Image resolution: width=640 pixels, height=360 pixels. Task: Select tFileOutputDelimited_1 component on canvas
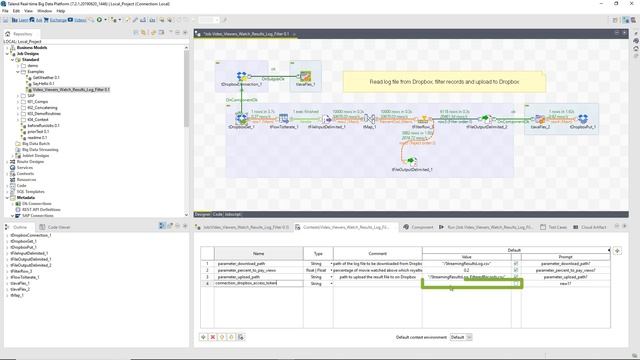(x=411, y=162)
